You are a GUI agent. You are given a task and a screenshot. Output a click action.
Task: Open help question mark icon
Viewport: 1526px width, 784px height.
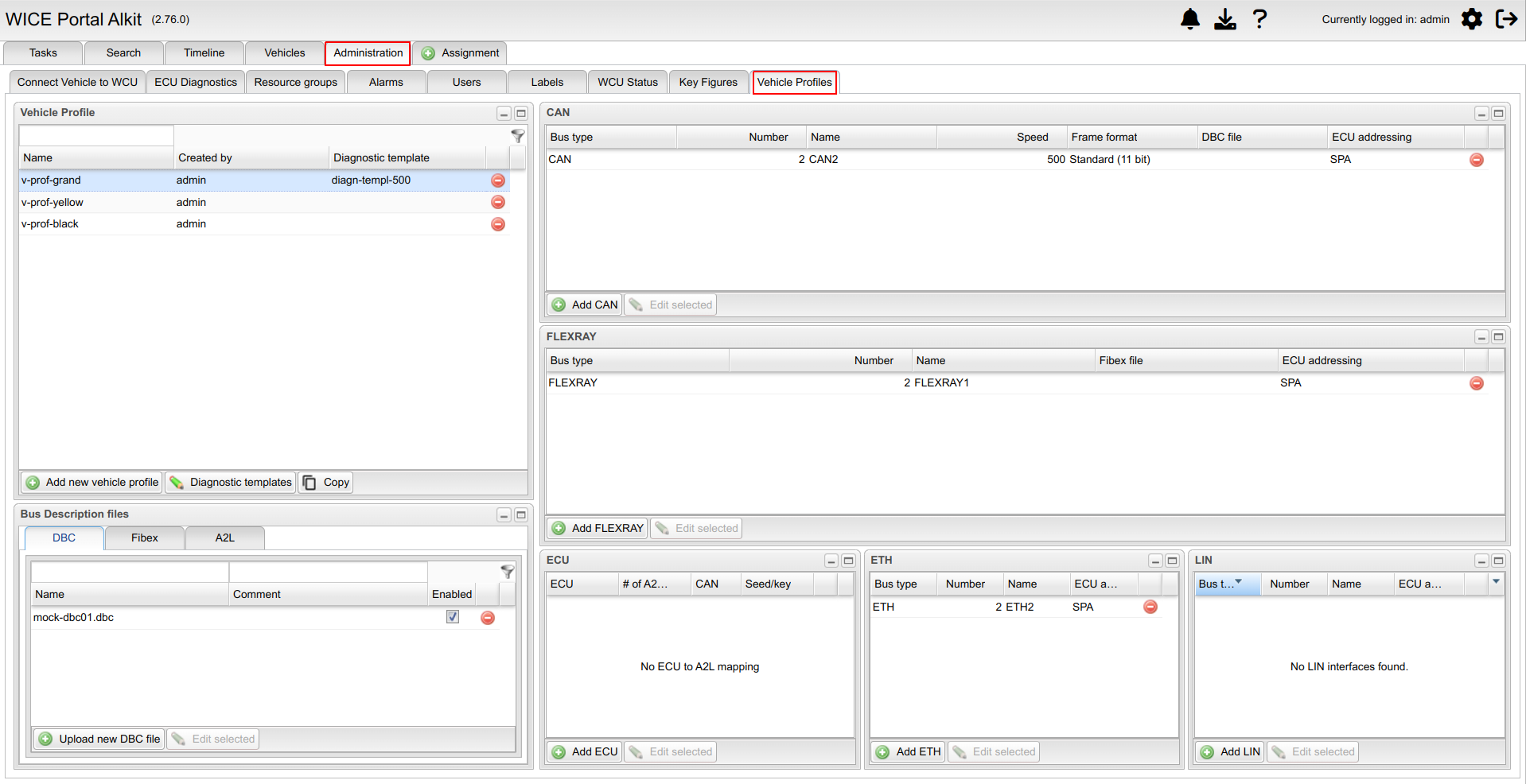(1259, 19)
